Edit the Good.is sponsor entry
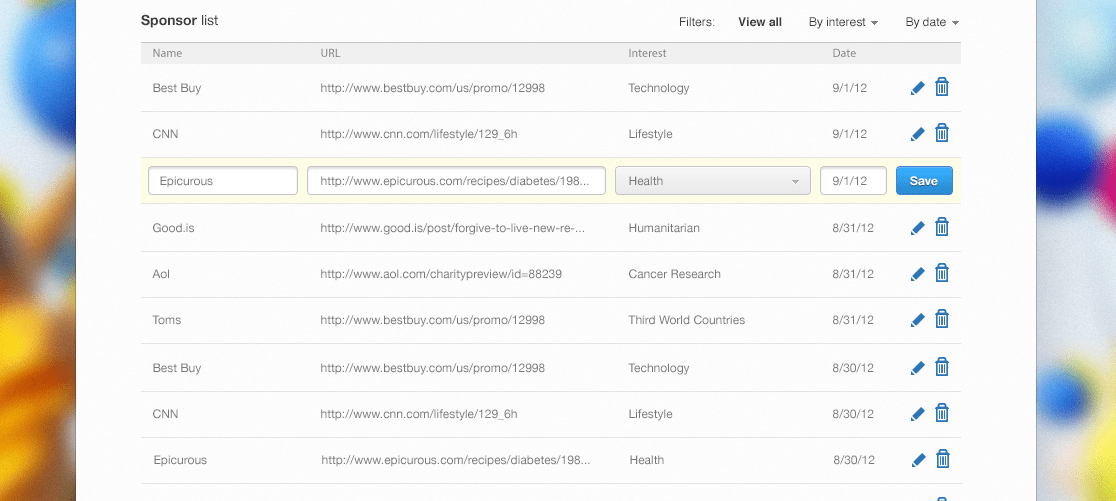 [918, 228]
